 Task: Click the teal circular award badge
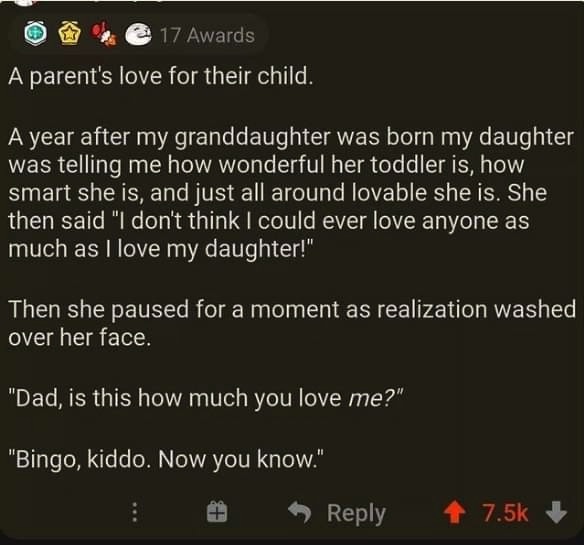point(35,34)
